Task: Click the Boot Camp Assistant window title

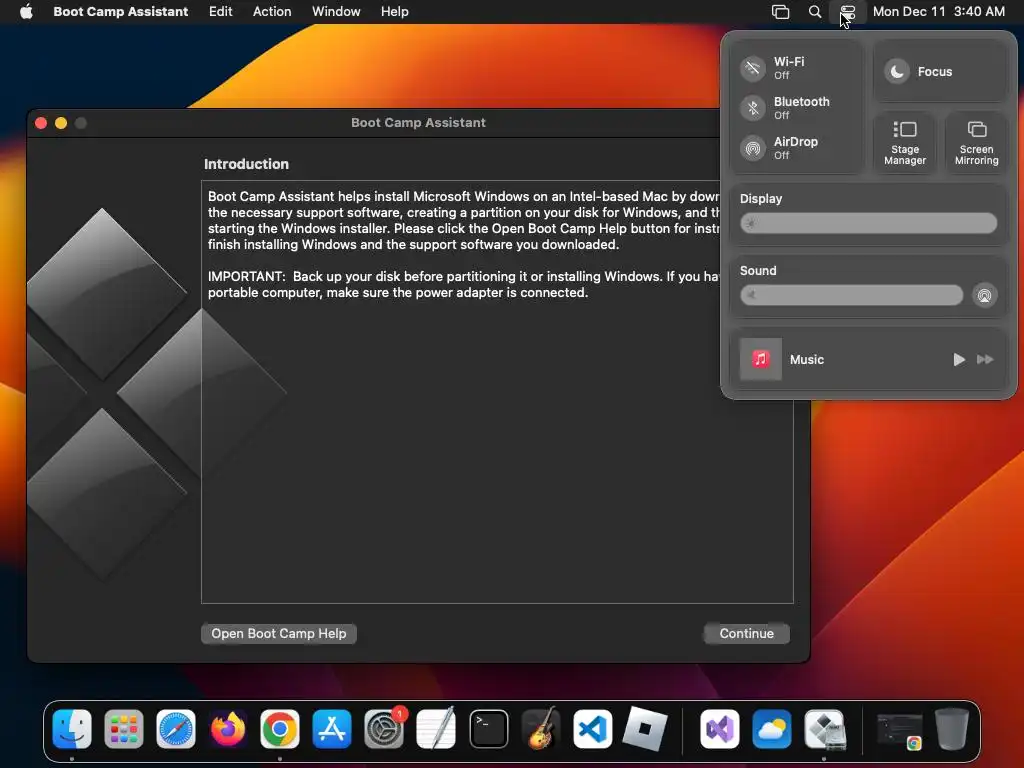Action: tap(419, 122)
